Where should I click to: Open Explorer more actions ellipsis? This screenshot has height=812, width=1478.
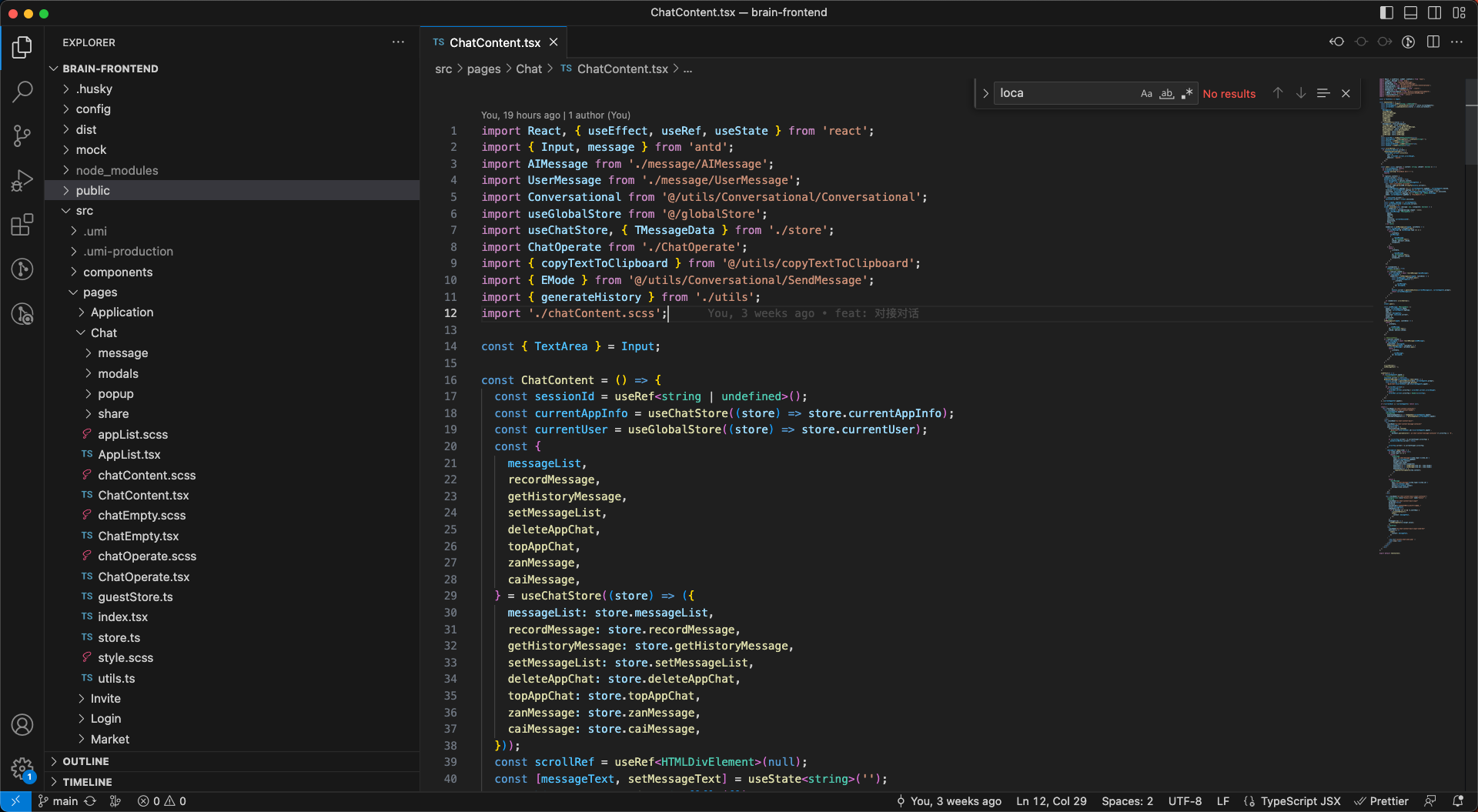[x=398, y=42]
